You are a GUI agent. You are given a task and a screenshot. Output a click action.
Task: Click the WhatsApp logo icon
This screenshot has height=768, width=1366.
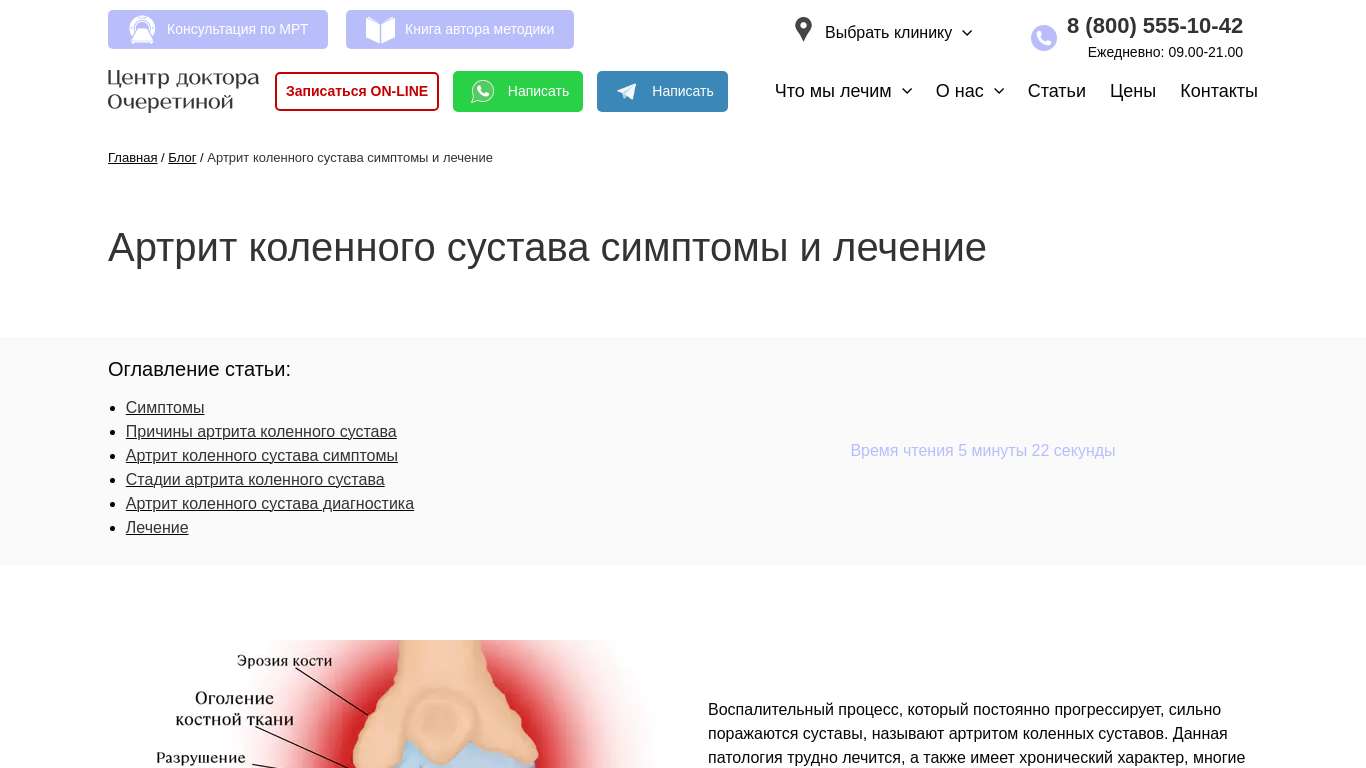tap(483, 91)
